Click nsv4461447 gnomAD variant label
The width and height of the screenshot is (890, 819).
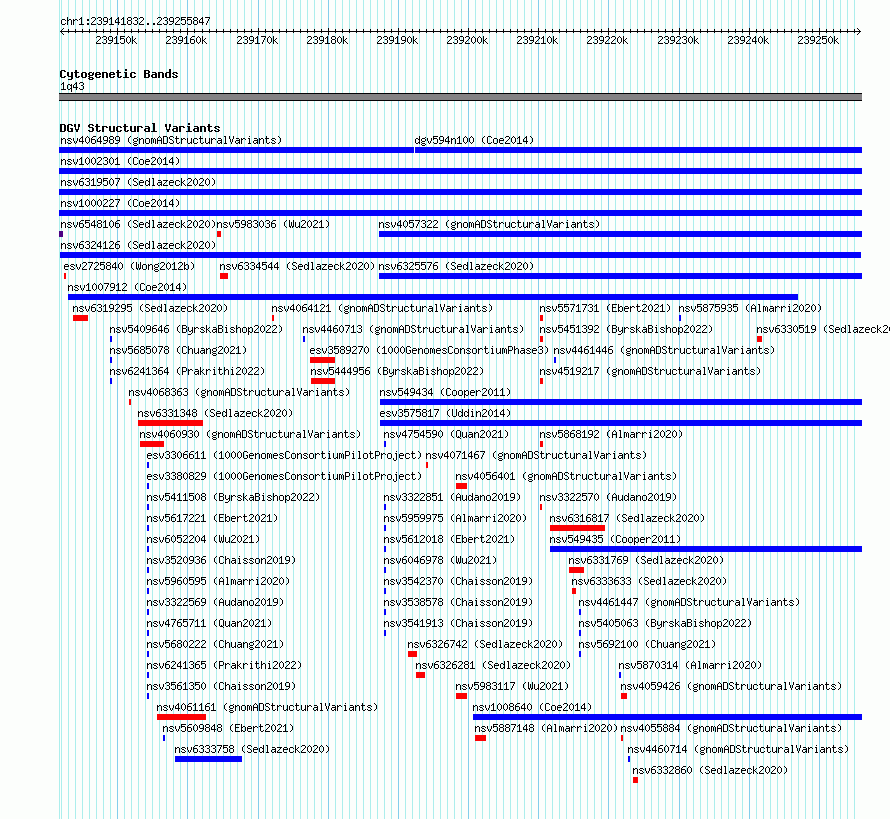[689, 602]
